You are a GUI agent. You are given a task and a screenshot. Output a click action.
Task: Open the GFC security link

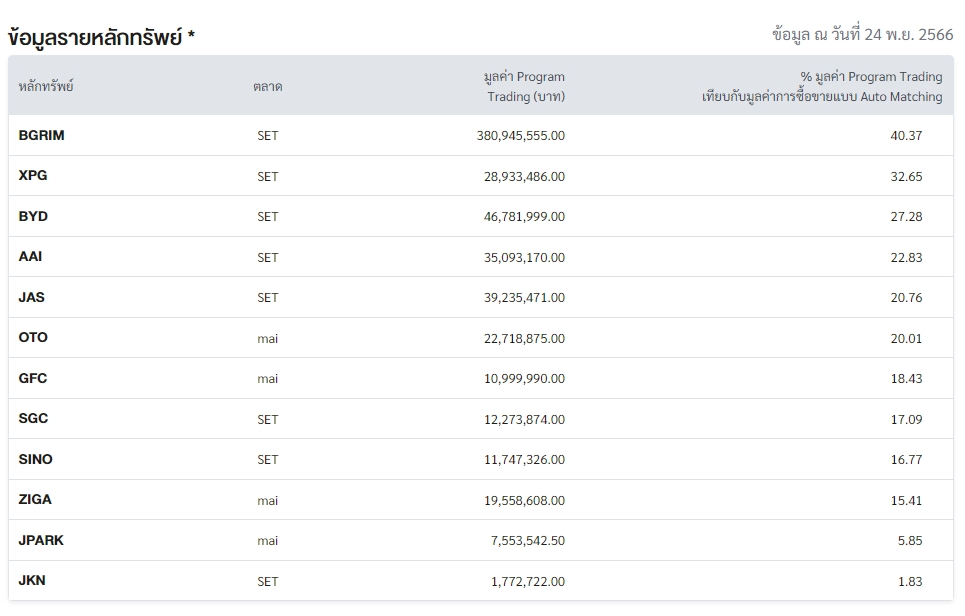(33, 378)
